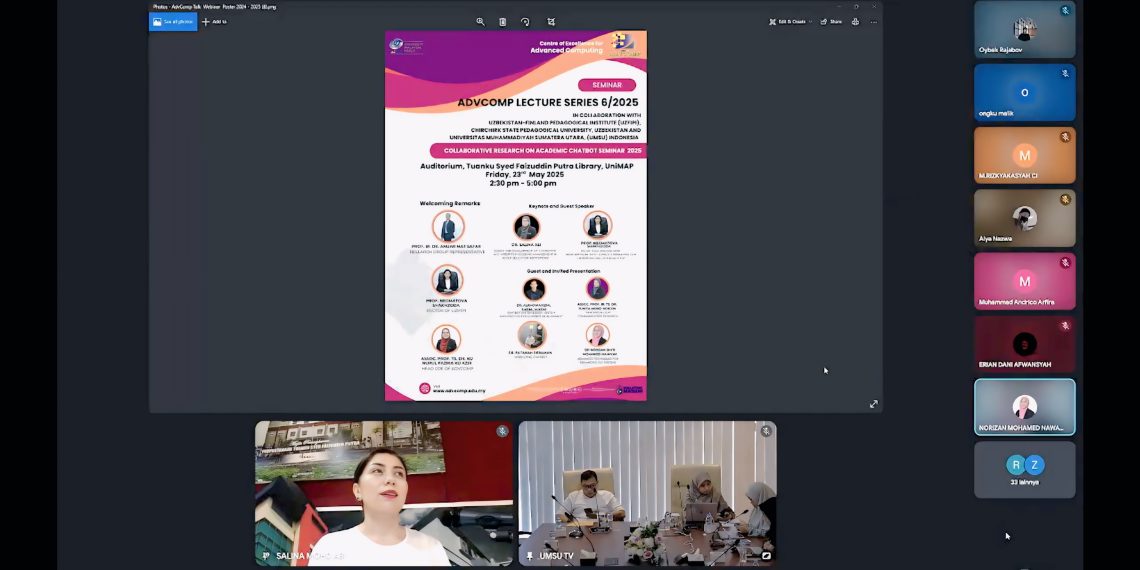Select Muhammad Andrico Arfira participant tile

pyautogui.click(x=1024, y=281)
